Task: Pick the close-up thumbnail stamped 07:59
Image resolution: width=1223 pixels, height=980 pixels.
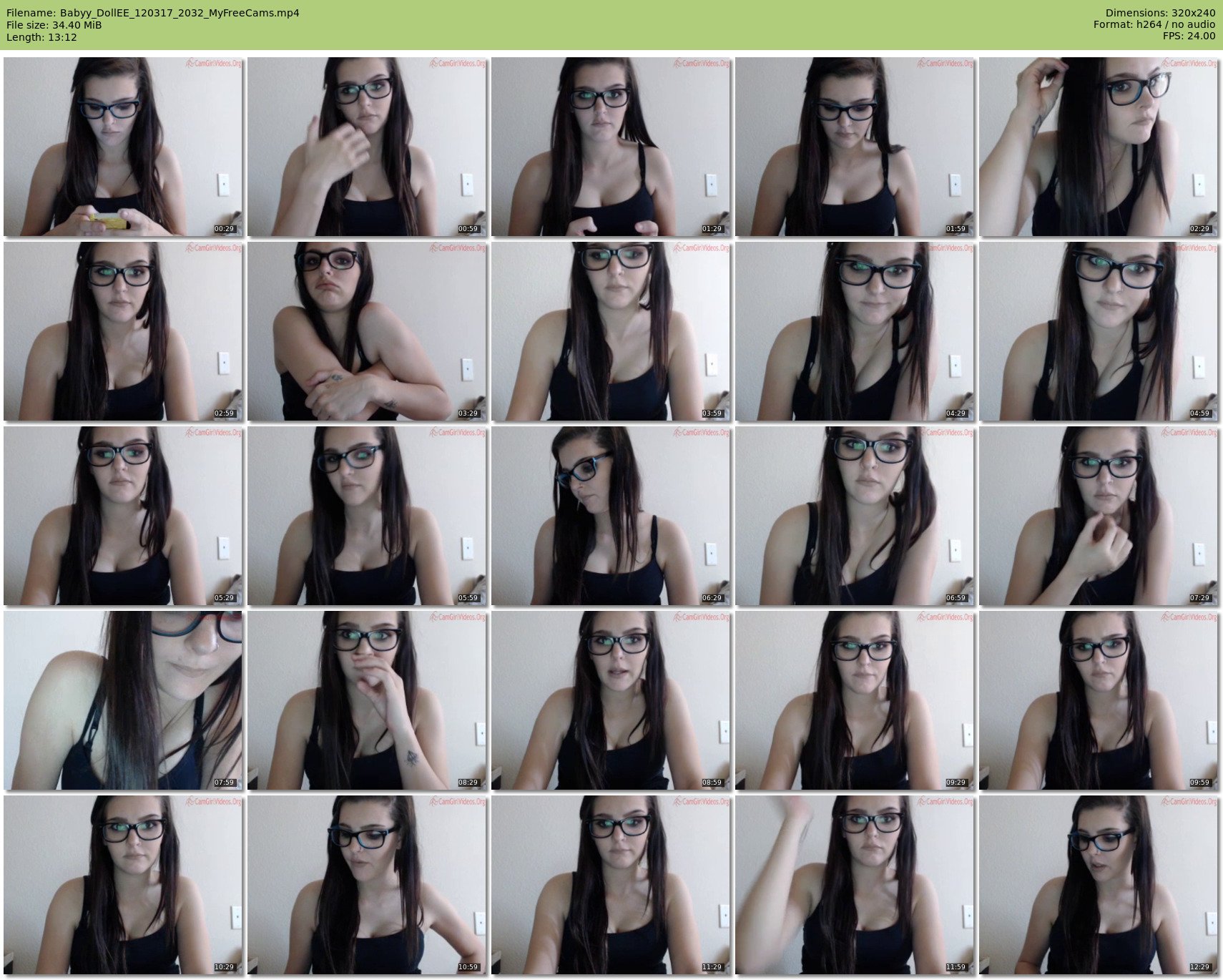Action: [123, 700]
